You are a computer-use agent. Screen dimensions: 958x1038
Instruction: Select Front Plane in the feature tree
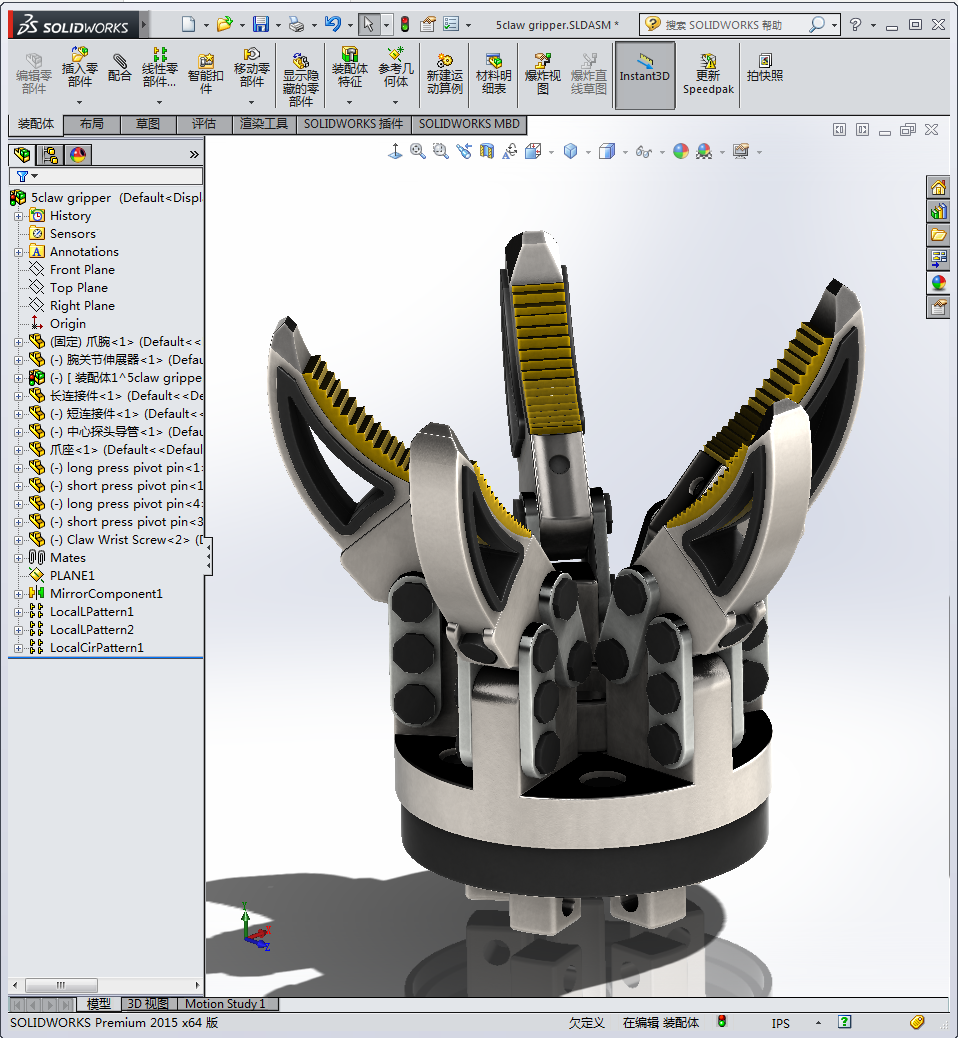click(x=82, y=269)
